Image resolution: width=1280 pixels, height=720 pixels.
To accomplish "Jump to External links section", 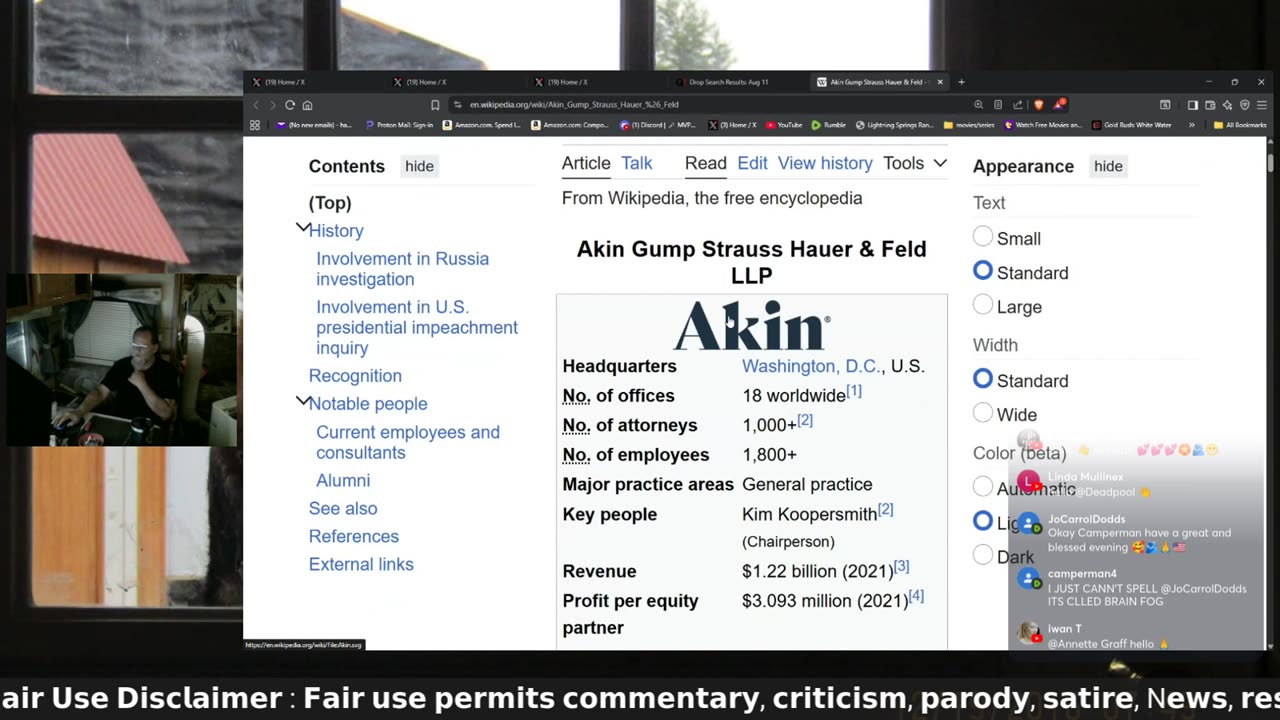I will pyautogui.click(x=361, y=564).
